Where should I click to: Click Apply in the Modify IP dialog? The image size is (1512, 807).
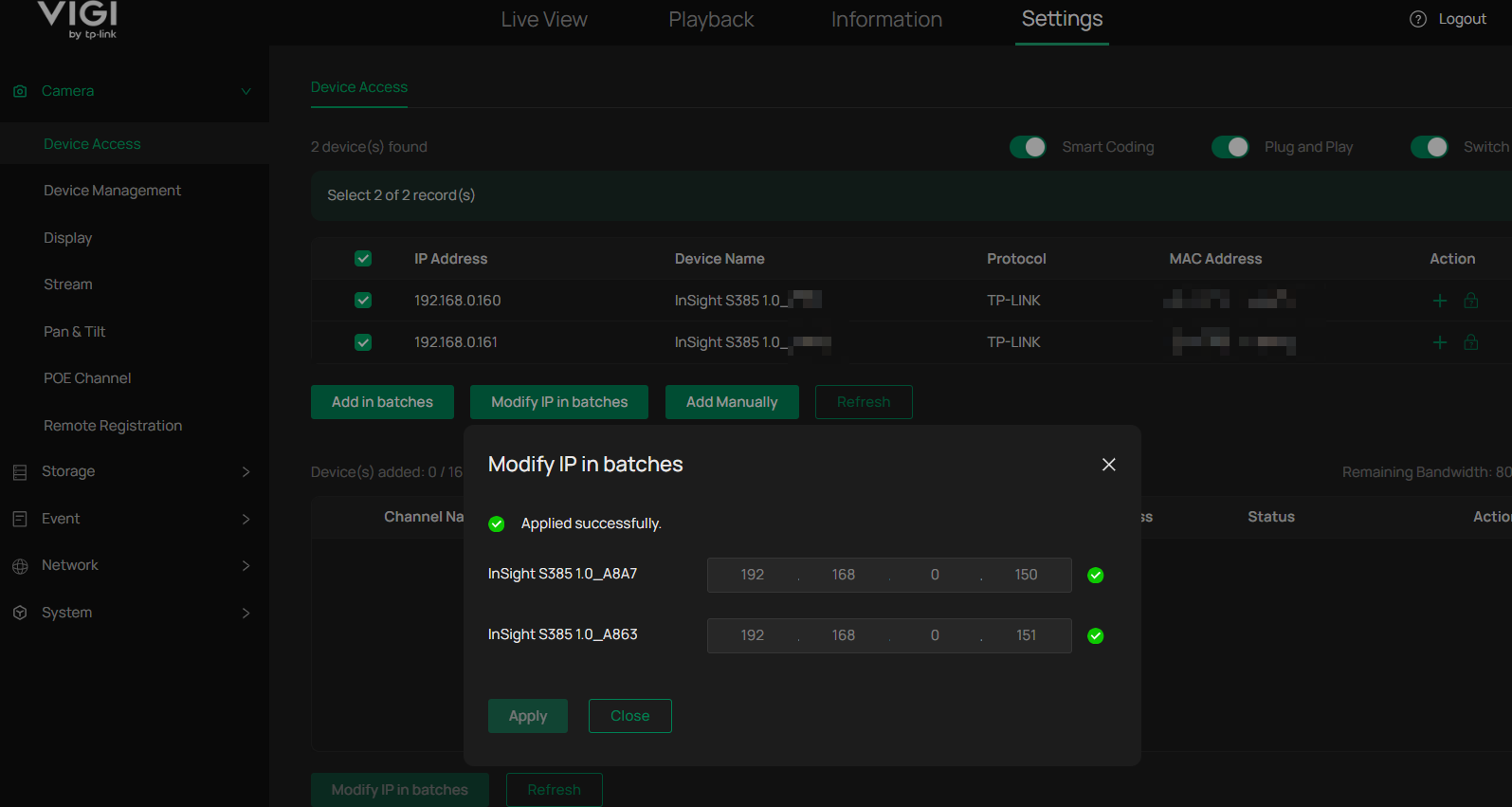coord(528,716)
